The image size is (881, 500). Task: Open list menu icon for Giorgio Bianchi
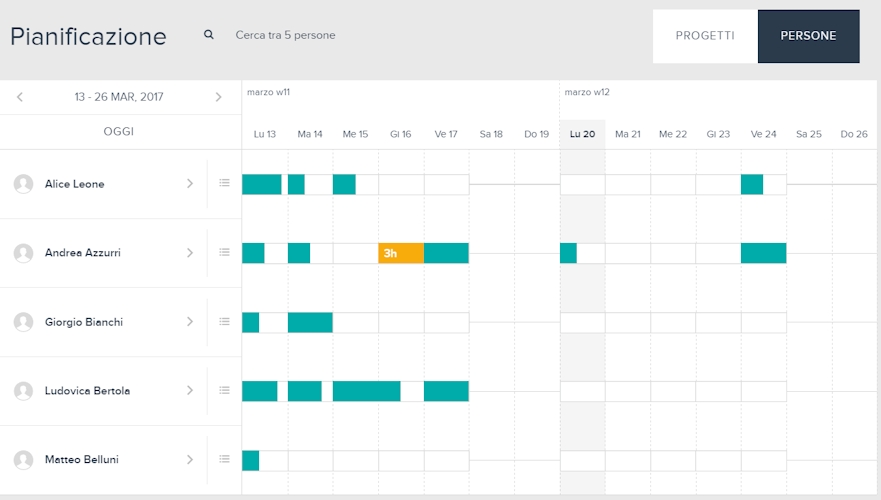[224, 321]
